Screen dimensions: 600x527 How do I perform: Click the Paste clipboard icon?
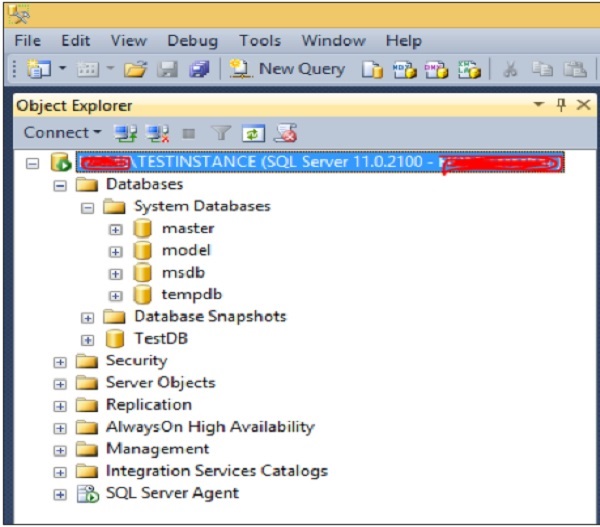pyautogui.click(x=575, y=70)
